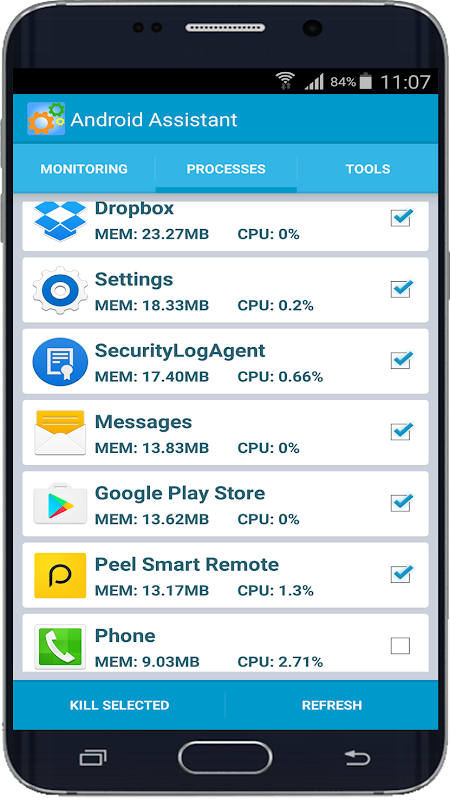450x800 pixels.
Task: Open the Tools tab
Action: (368, 169)
